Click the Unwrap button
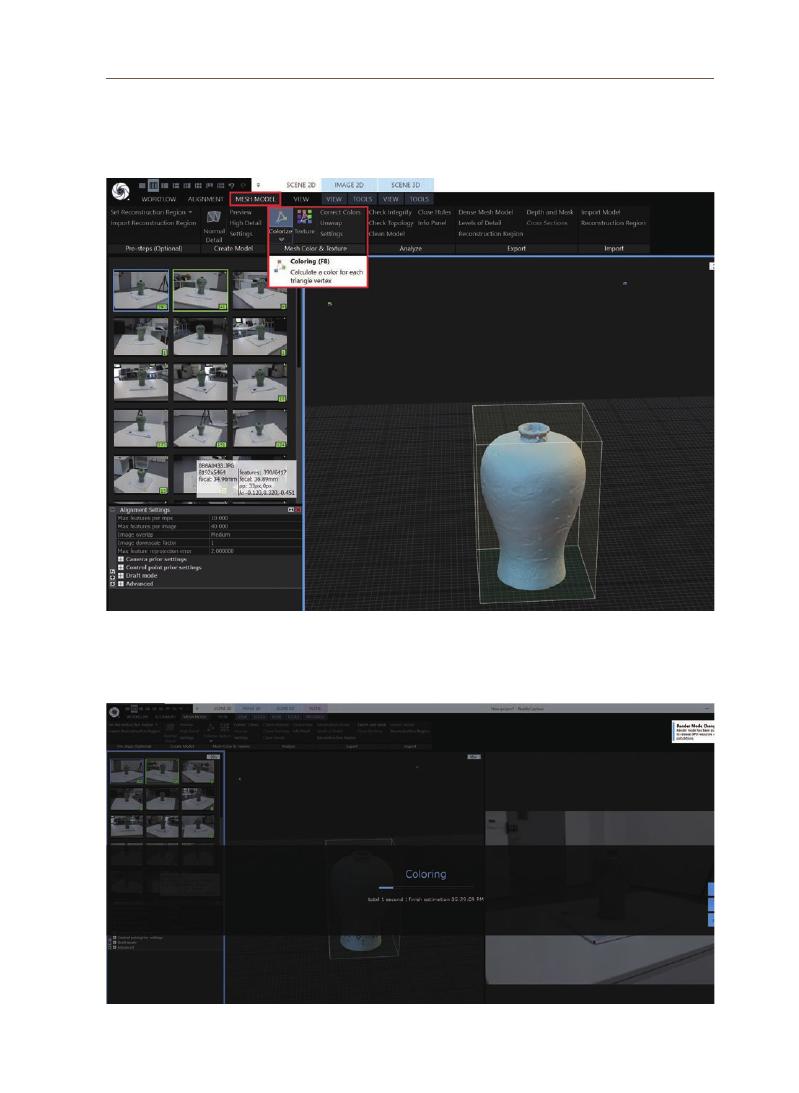The image size is (799, 1093). (x=330, y=223)
